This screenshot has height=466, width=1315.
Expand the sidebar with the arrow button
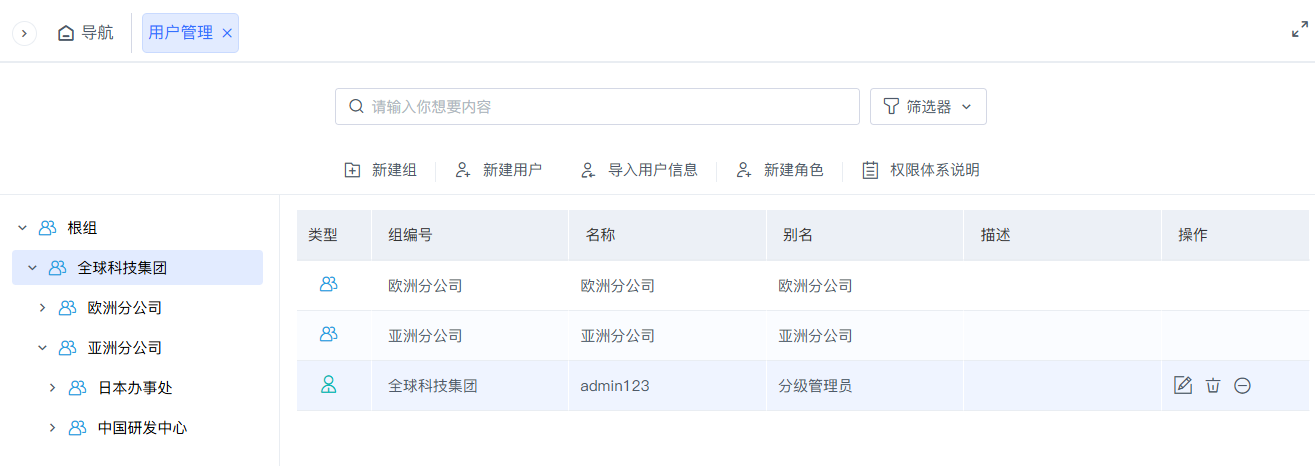tap(24, 33)
